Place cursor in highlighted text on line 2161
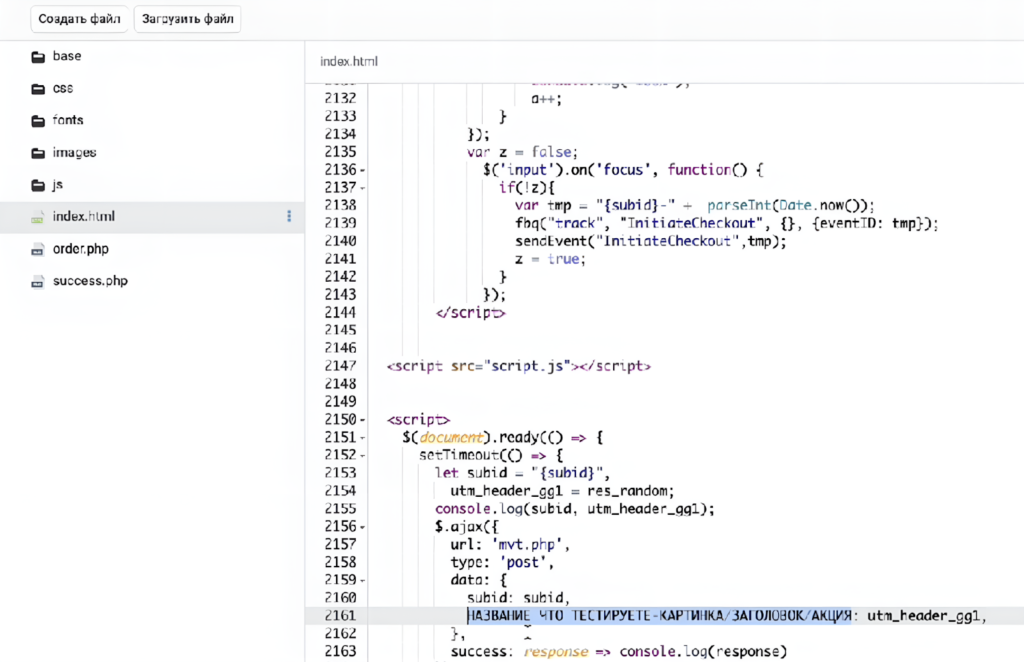 pyautogui.click(x=660, y=616)
